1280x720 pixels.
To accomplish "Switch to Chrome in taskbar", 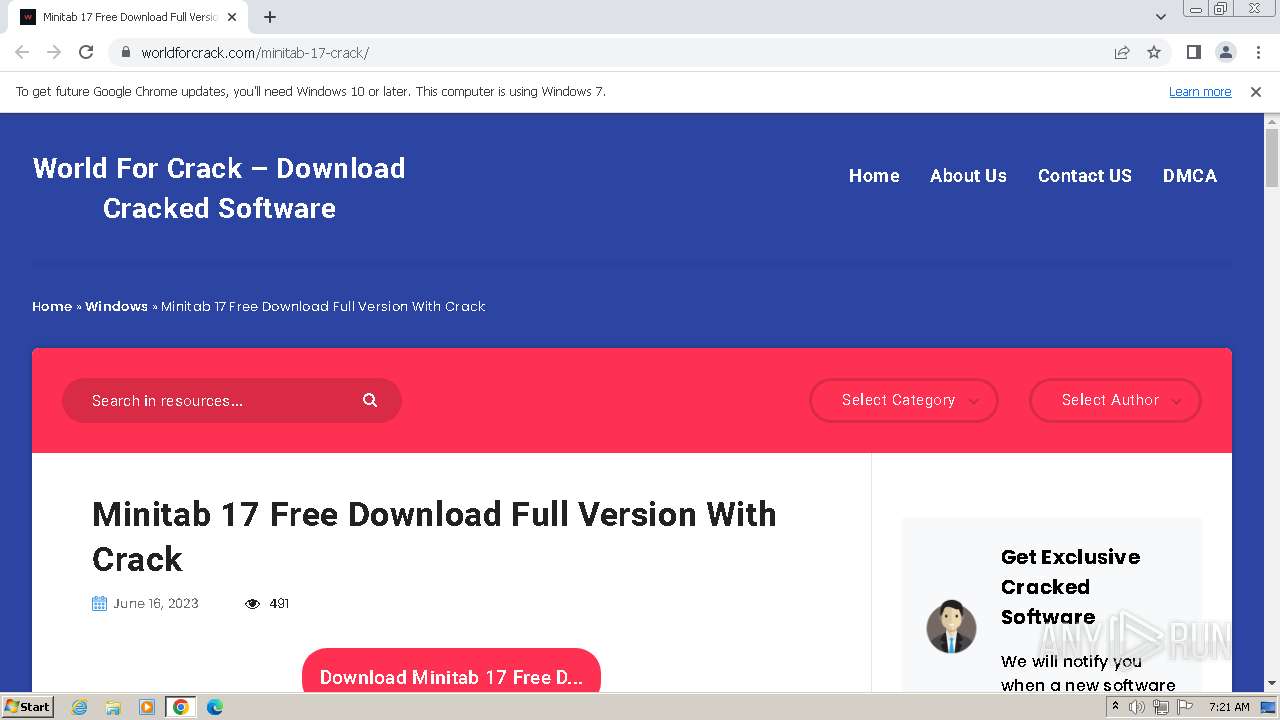I will click(180, 707).
